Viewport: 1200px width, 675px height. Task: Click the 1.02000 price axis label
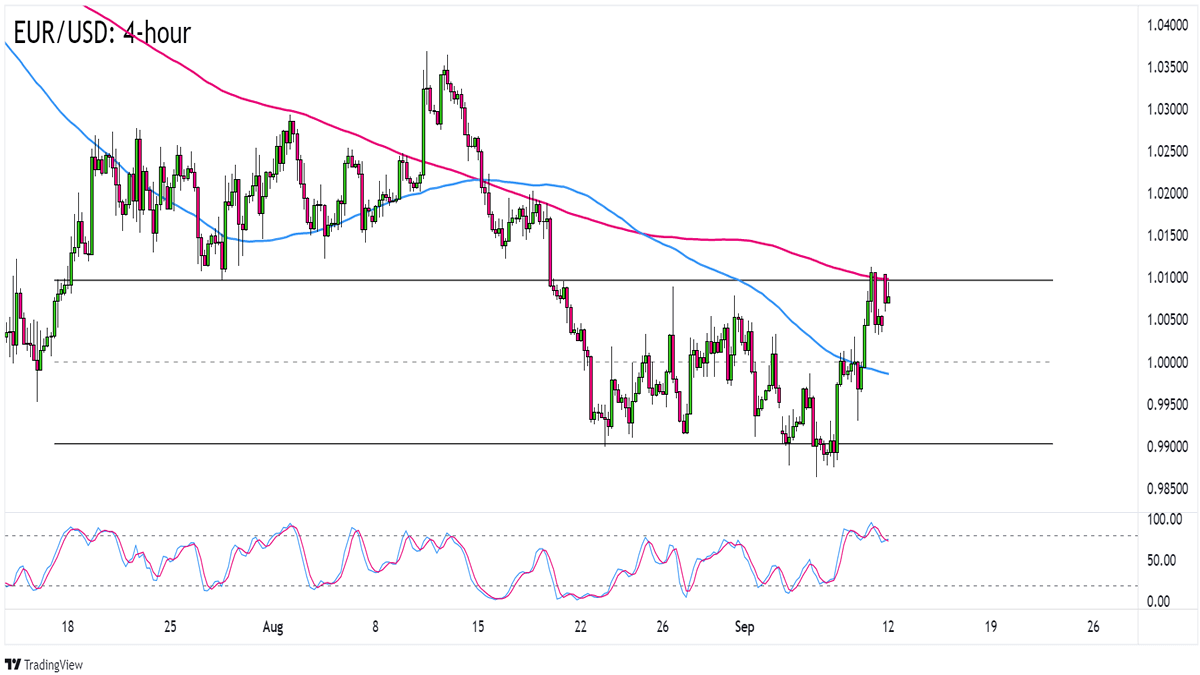pos(1168,193)
